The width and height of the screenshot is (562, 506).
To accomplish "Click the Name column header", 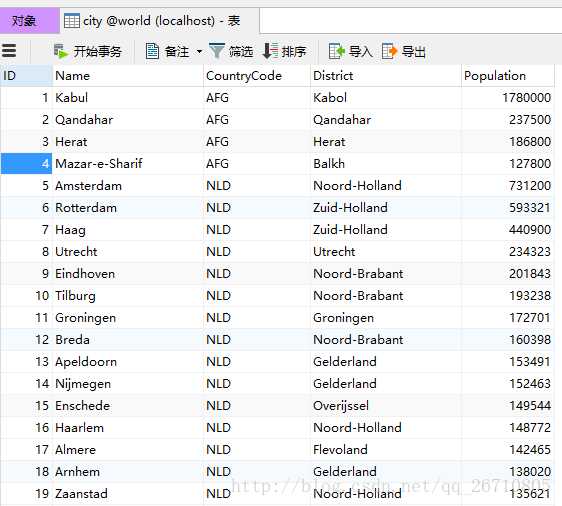I will tap(128, 76).
